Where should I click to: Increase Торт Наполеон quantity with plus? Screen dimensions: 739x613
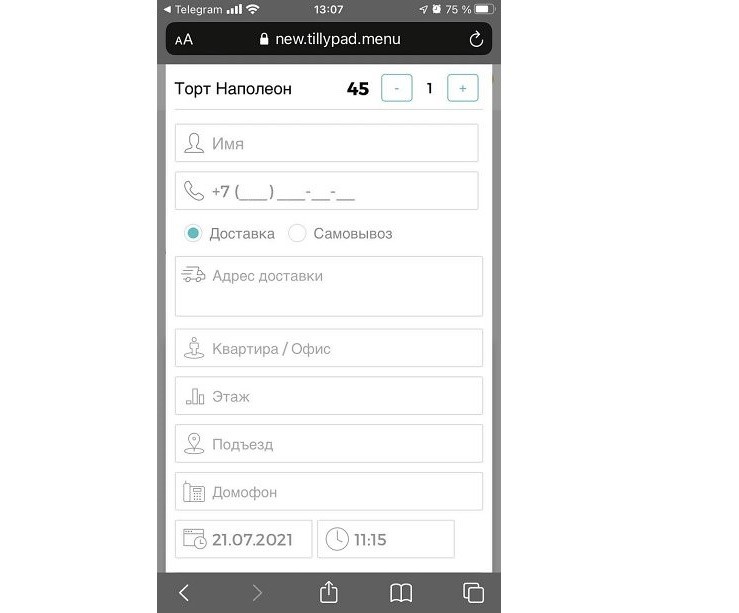pyautogui.click(x=463, y=88)
